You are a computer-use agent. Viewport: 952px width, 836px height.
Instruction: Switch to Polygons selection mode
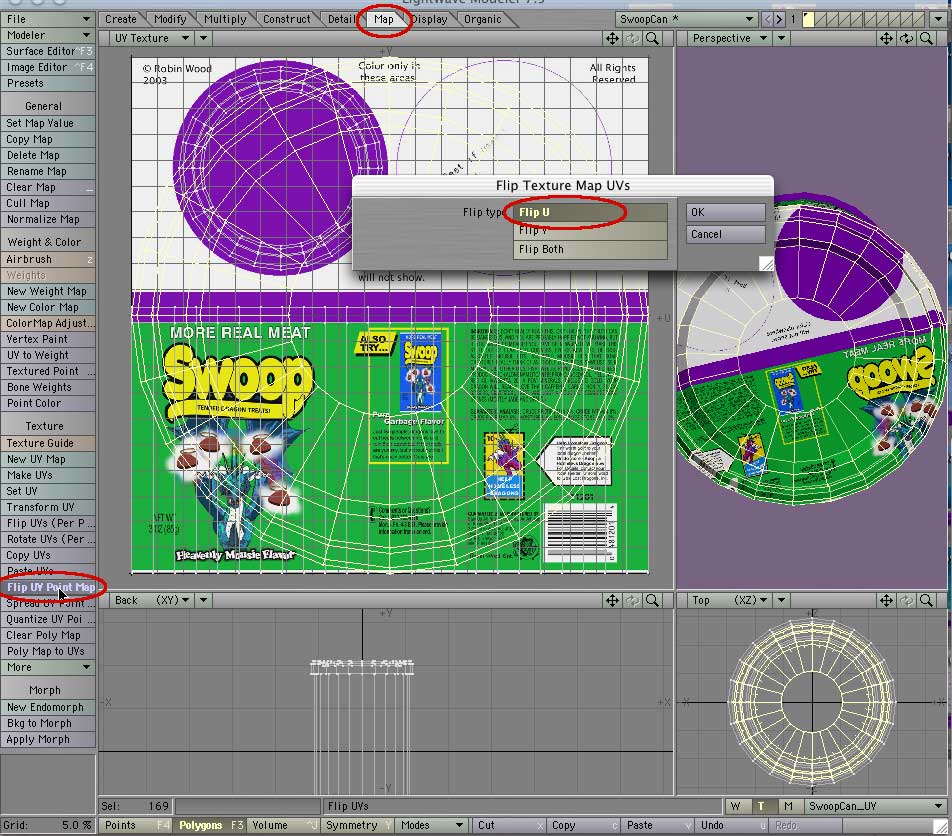coord(210,825)
